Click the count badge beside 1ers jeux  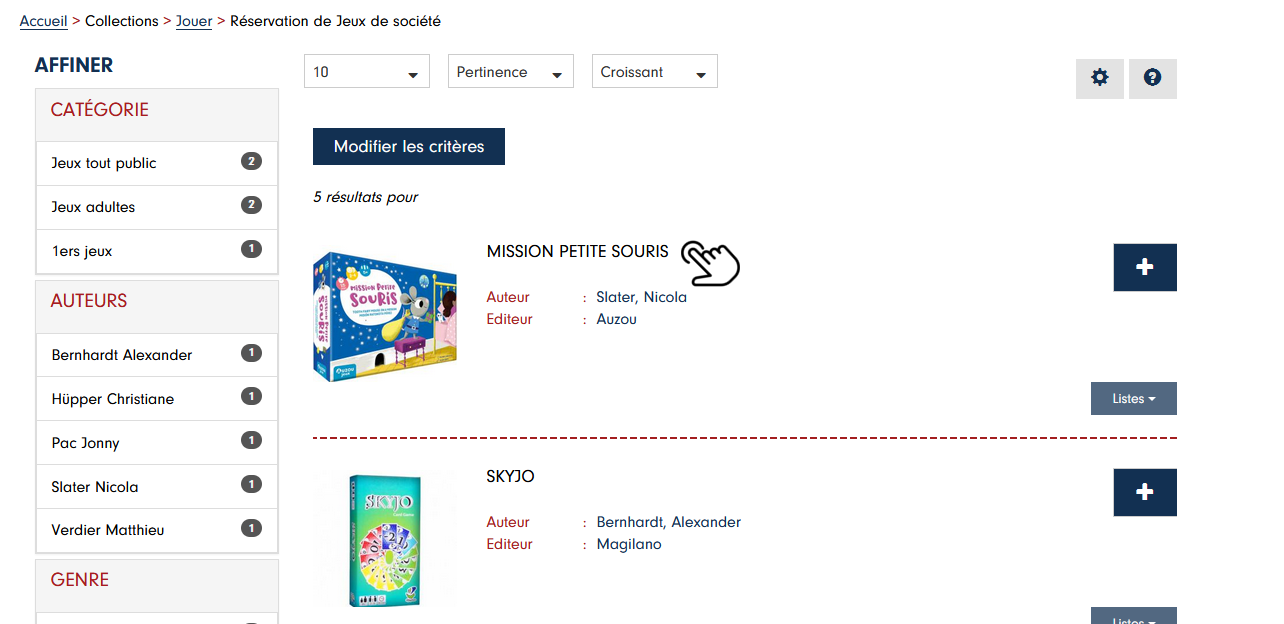(251, 249)
